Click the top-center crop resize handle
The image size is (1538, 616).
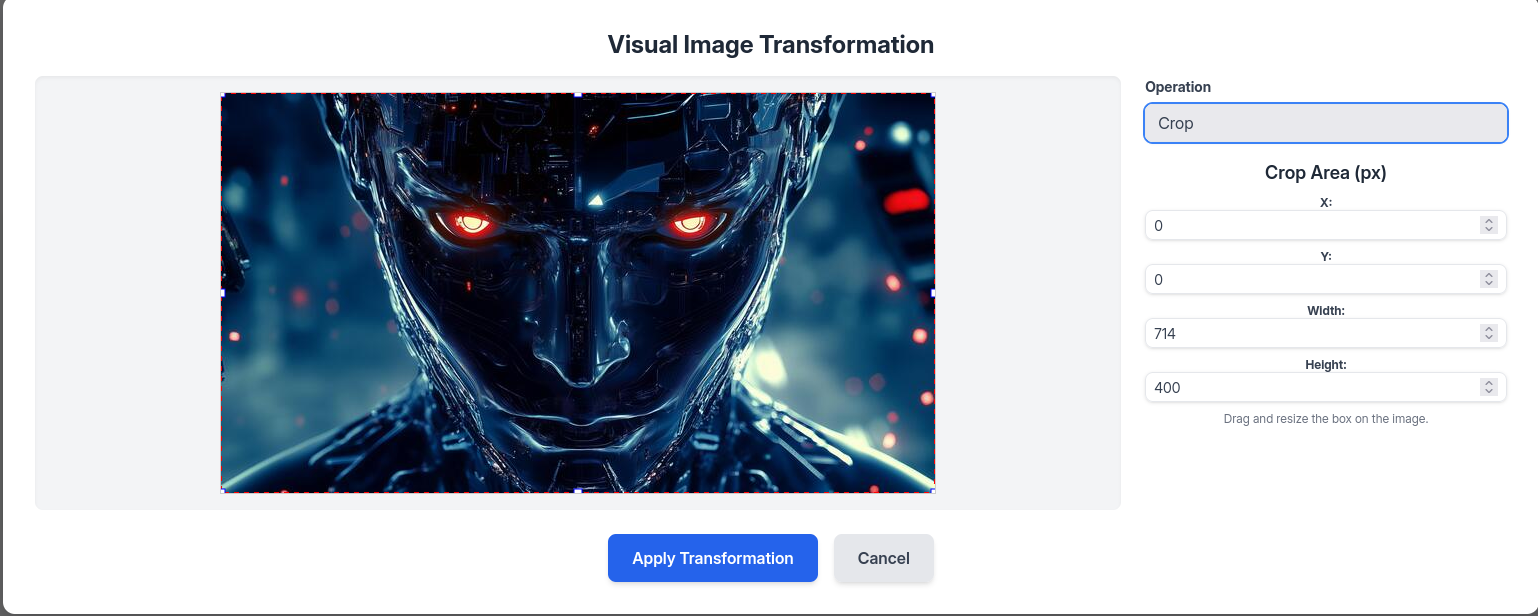coord(578,94)
